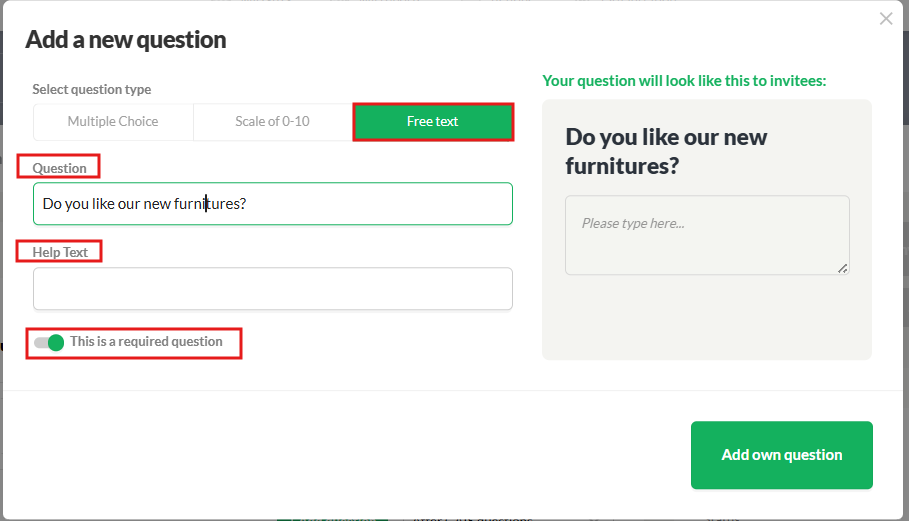Click the 'Select question type' label
This screenshot has height=521, width=909.
pos(92,89)
